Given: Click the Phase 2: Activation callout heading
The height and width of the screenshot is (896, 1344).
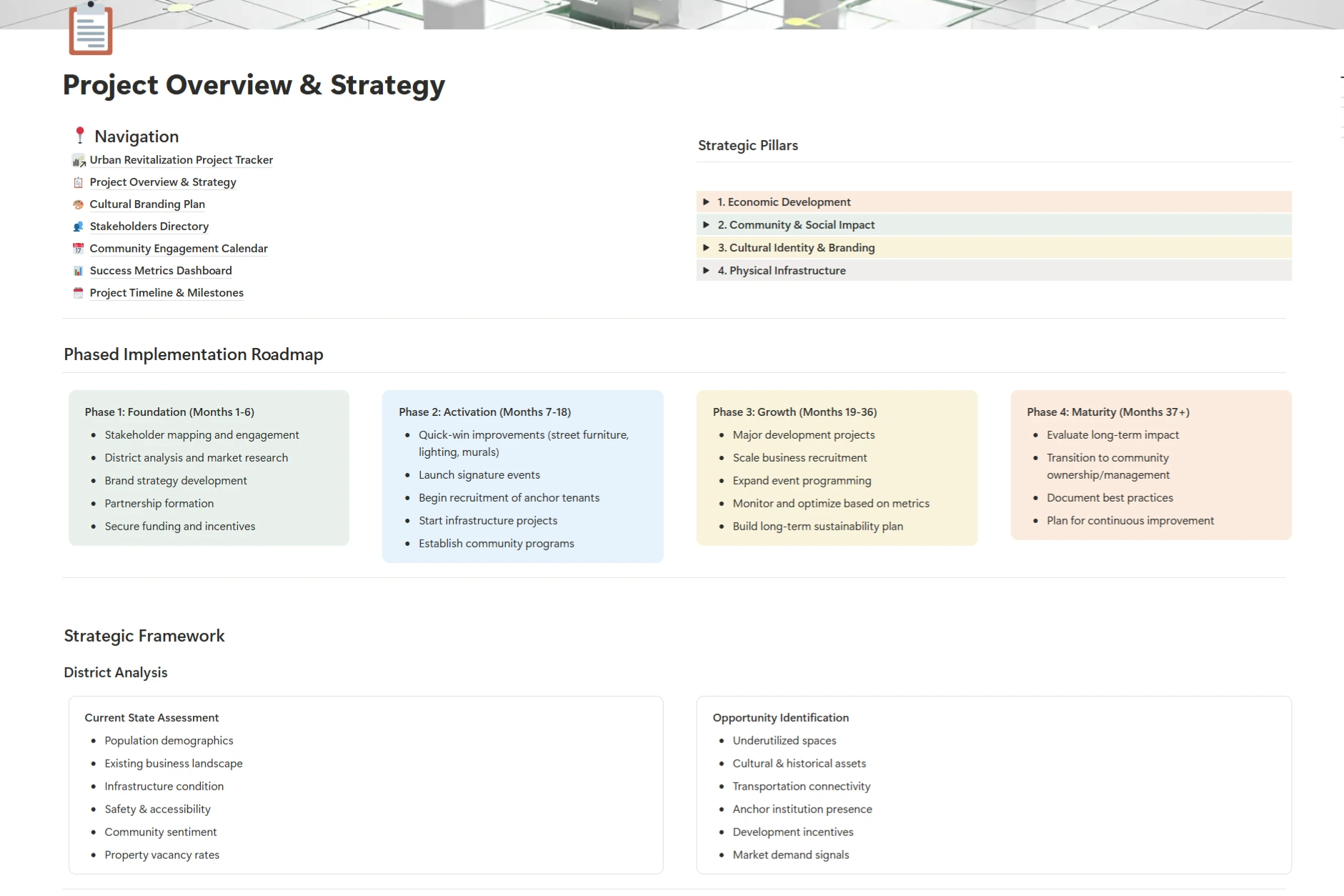Looking at the screenshot, I should click(x=484, y=412).
